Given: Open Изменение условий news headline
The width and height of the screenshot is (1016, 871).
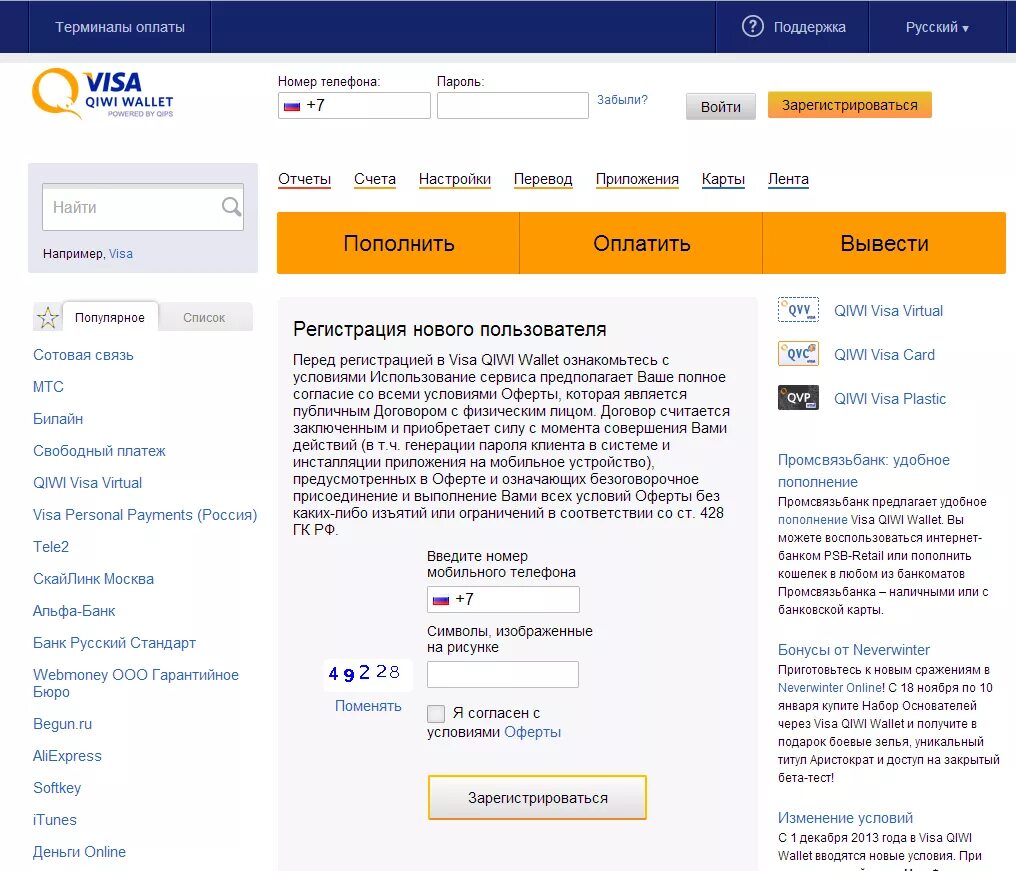Looking at the screenshot, I should click(x=845, y=818).
